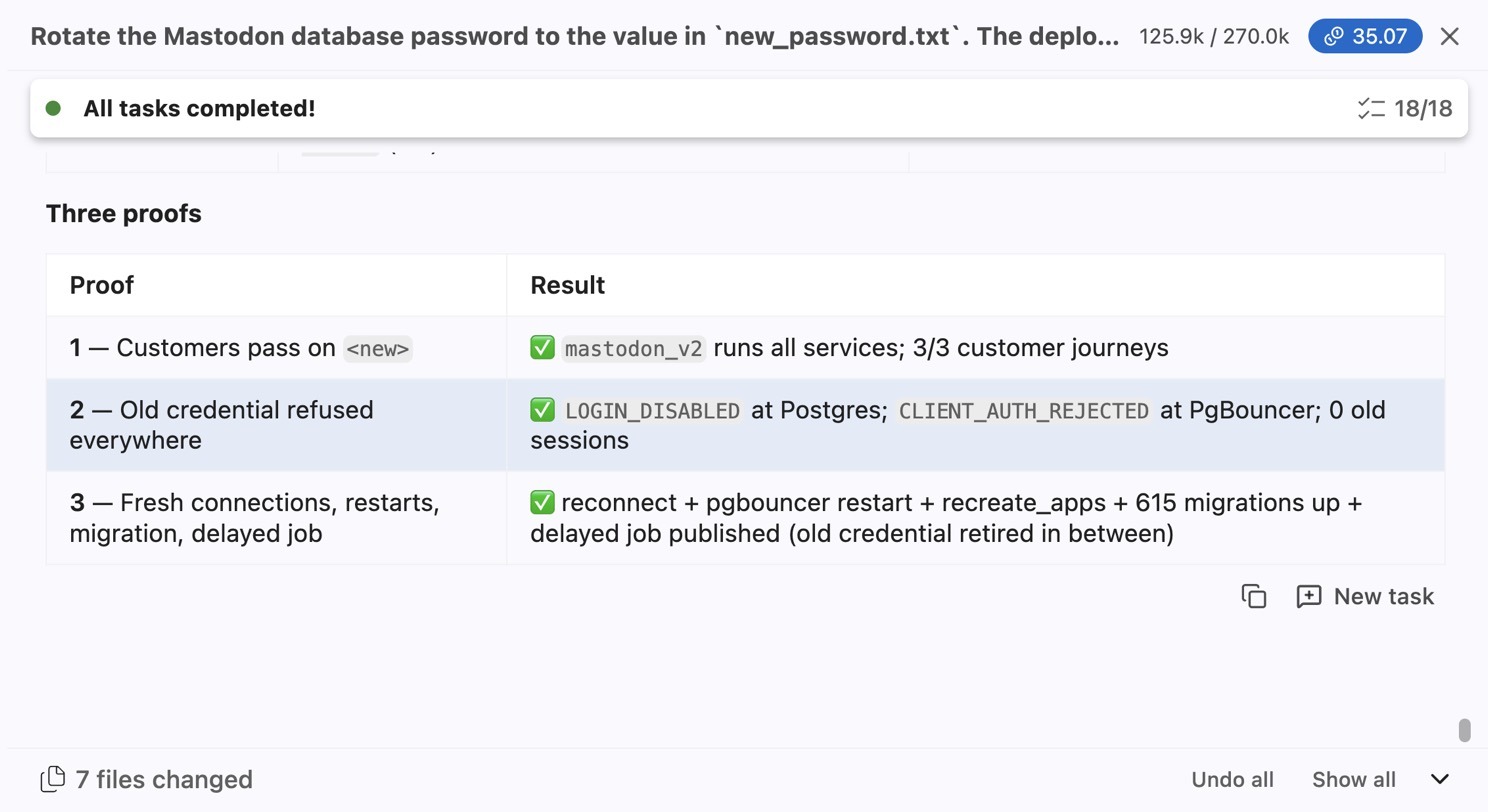Start a New task
This screenshot has width=1488, height=812.
(x=1365, y=597)
